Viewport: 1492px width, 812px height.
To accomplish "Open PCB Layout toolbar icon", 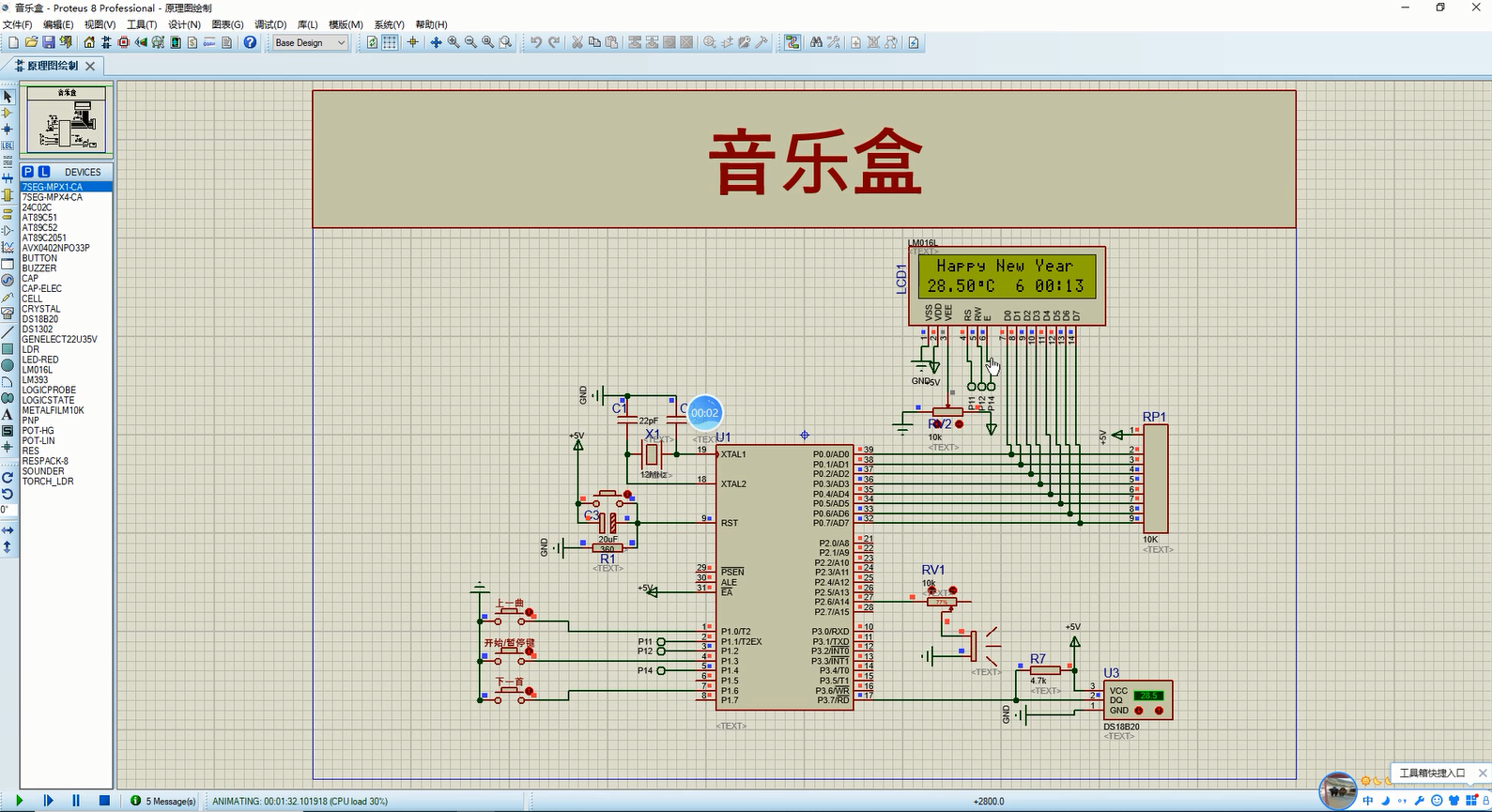I will pos(123,42).
